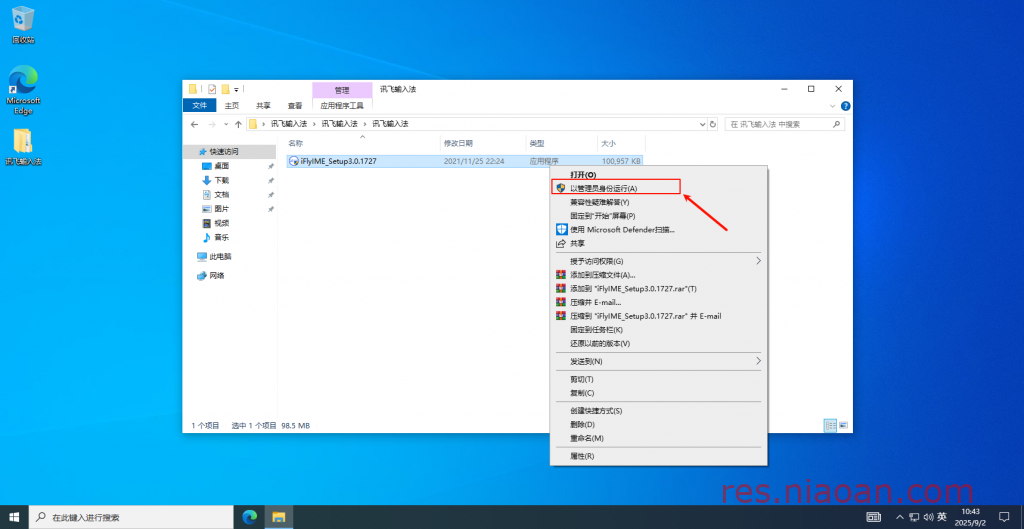Screen dimensions: 1024x529
Task: Show hidden tray icons chevron
Action: coord(900,517)
